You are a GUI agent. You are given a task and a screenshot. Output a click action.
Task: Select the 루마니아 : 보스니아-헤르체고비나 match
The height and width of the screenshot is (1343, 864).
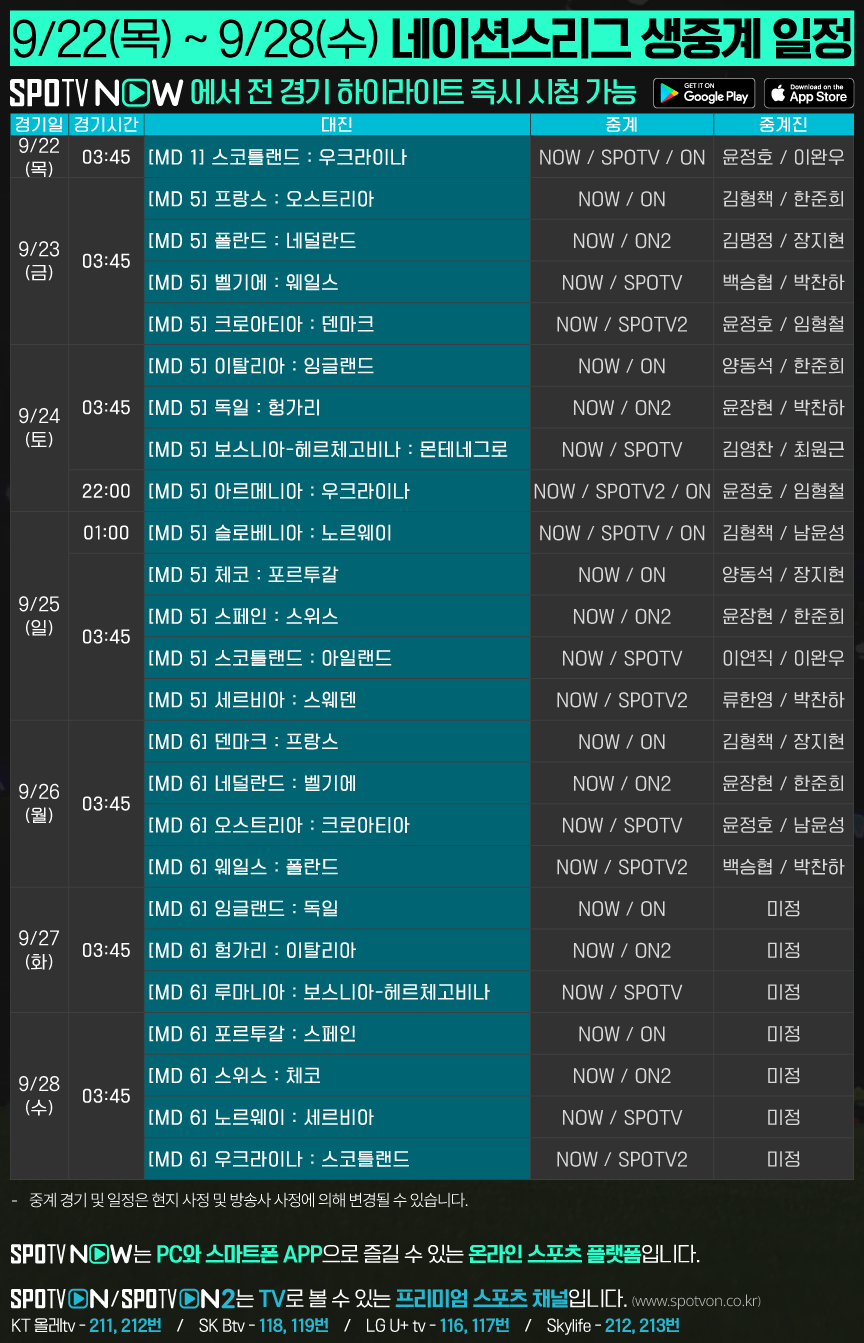click(337, 992)
